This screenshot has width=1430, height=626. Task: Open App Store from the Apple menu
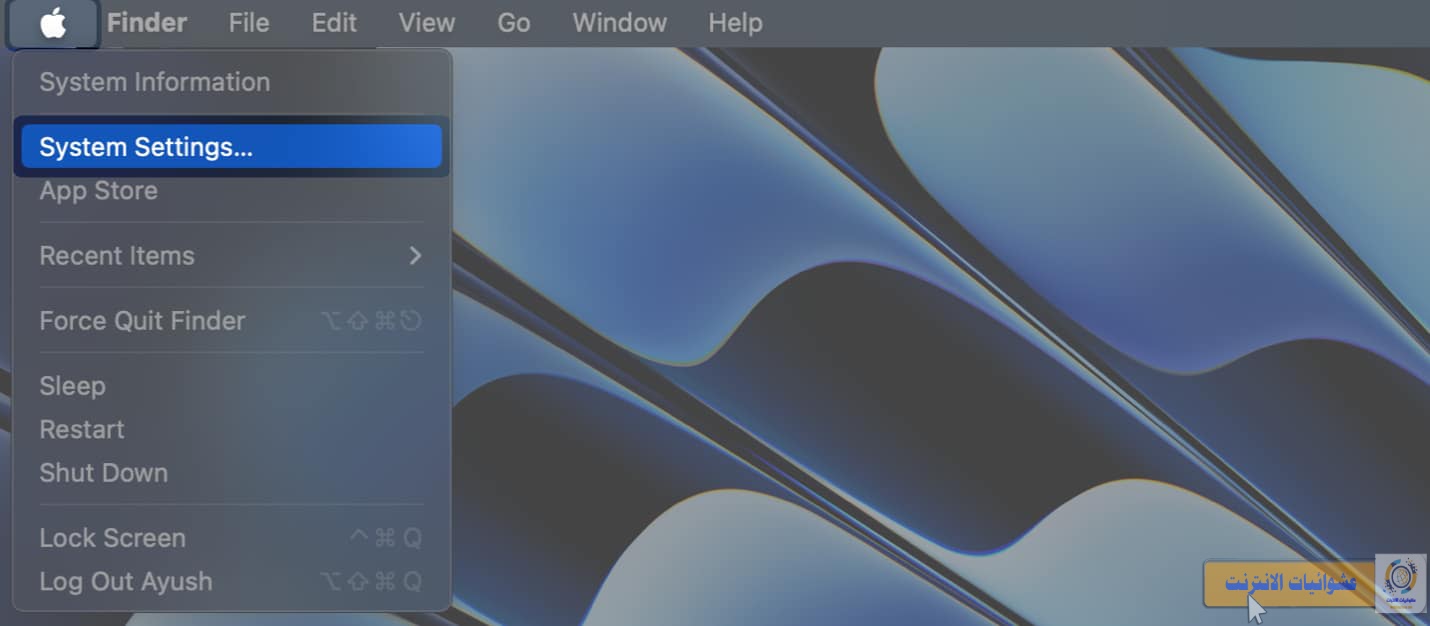point(231,190)
